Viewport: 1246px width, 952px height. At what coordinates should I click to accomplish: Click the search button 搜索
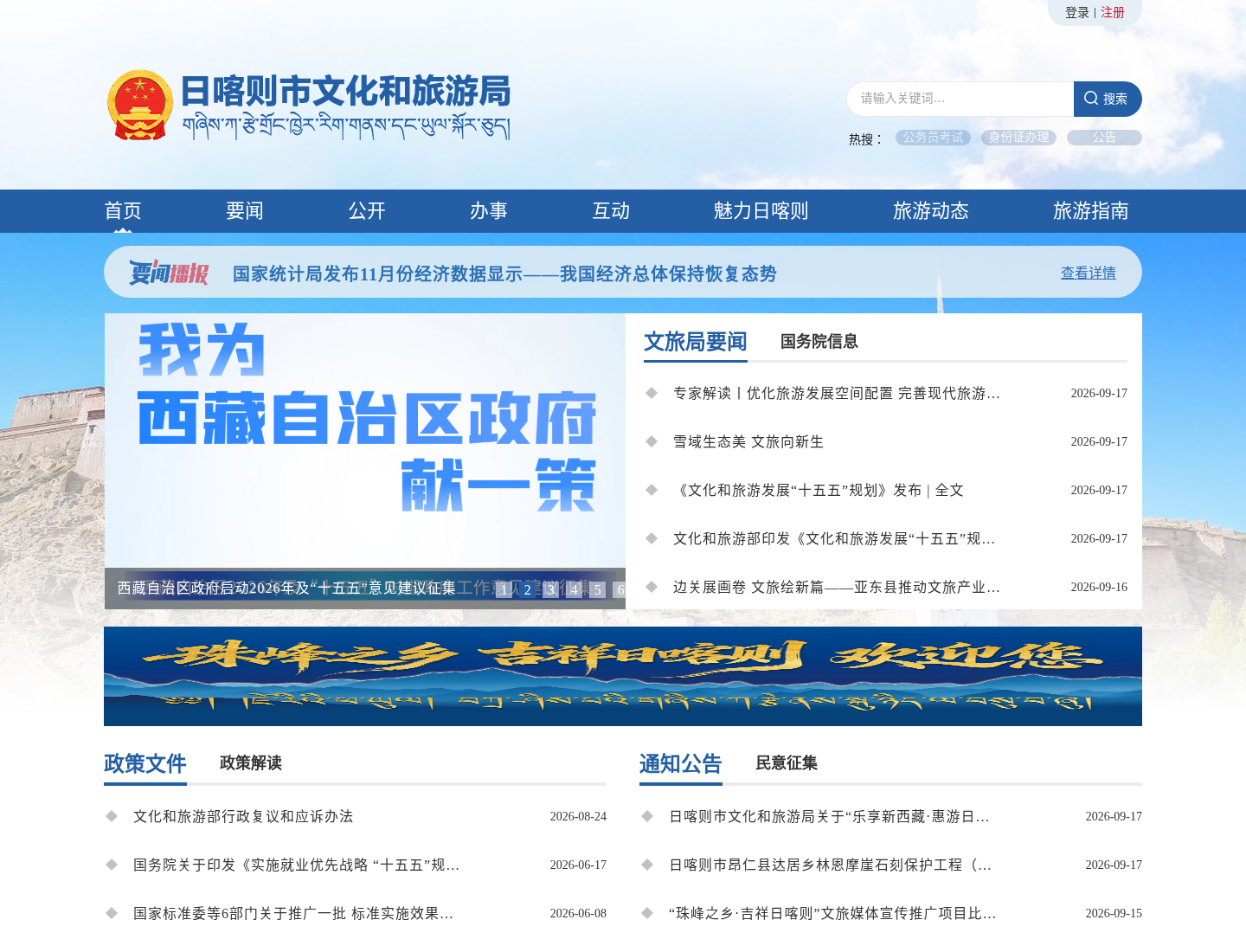[x=1108, y=99]
